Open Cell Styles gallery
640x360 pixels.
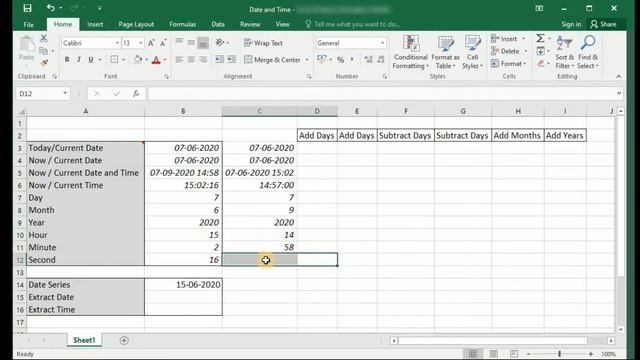(472, 52)
